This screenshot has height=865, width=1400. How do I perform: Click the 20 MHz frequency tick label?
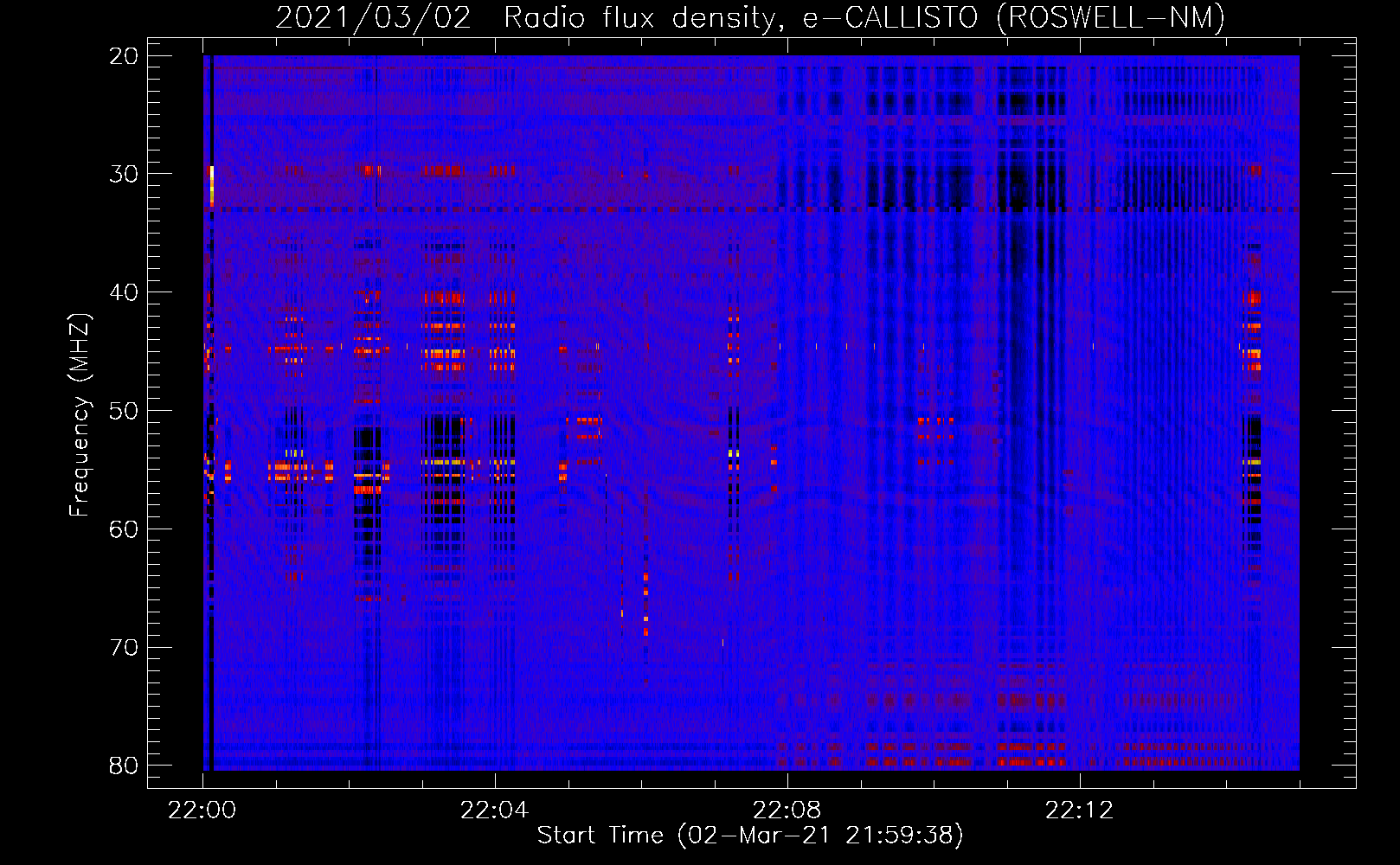[x=125, y=56]
